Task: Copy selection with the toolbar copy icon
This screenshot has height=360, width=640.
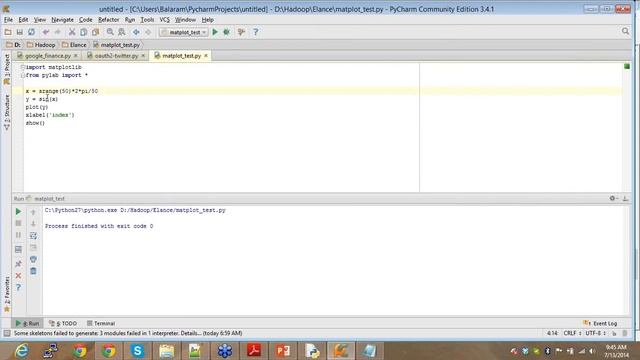Action: 83,32
